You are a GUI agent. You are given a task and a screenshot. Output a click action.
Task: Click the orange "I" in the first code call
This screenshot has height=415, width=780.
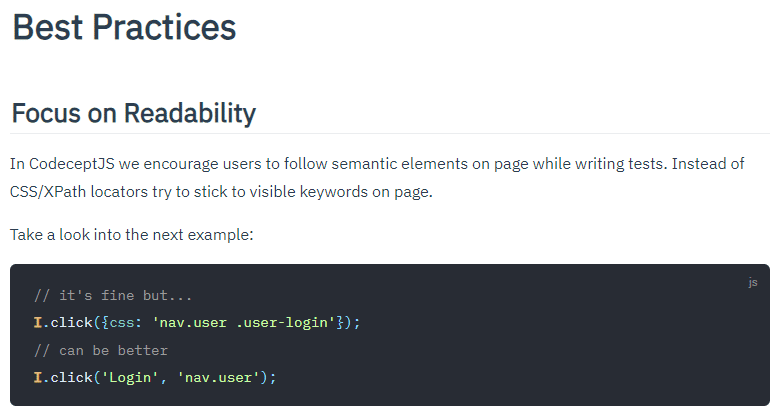[38, 322]
